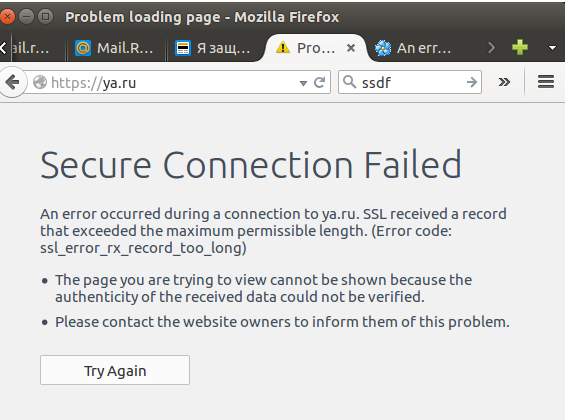Click the search magnifier icon in the search box
The height and width of the screenshot is (420, 571).
(350, 82)
